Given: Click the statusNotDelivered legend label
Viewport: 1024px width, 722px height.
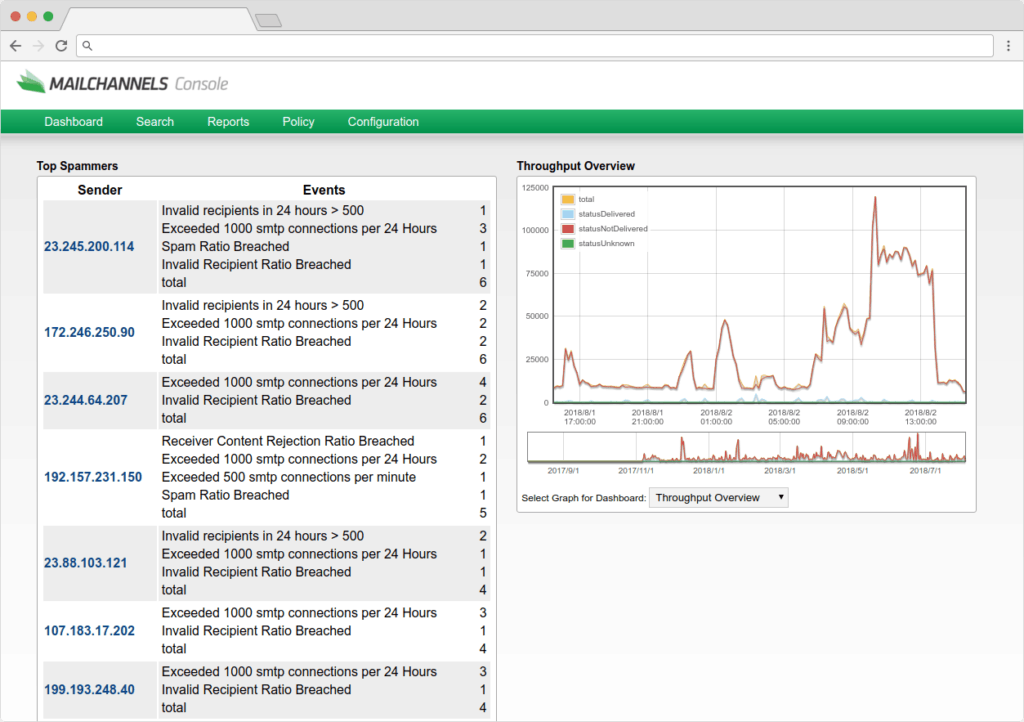Looking at the screenshot, I should click(x=613, y=228).
